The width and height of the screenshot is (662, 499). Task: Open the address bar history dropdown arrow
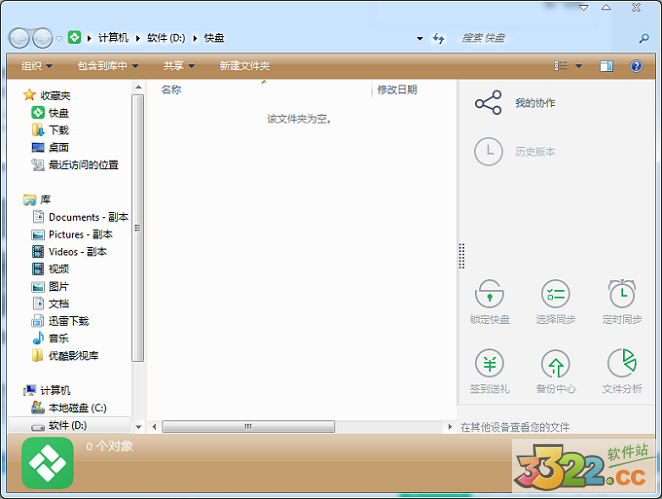[420, 38]
